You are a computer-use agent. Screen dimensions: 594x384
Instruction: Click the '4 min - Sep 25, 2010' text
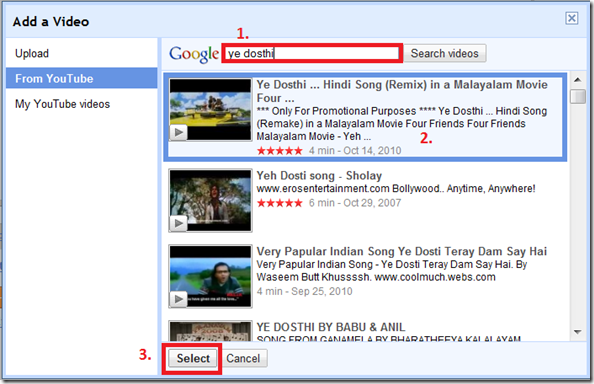305,291
